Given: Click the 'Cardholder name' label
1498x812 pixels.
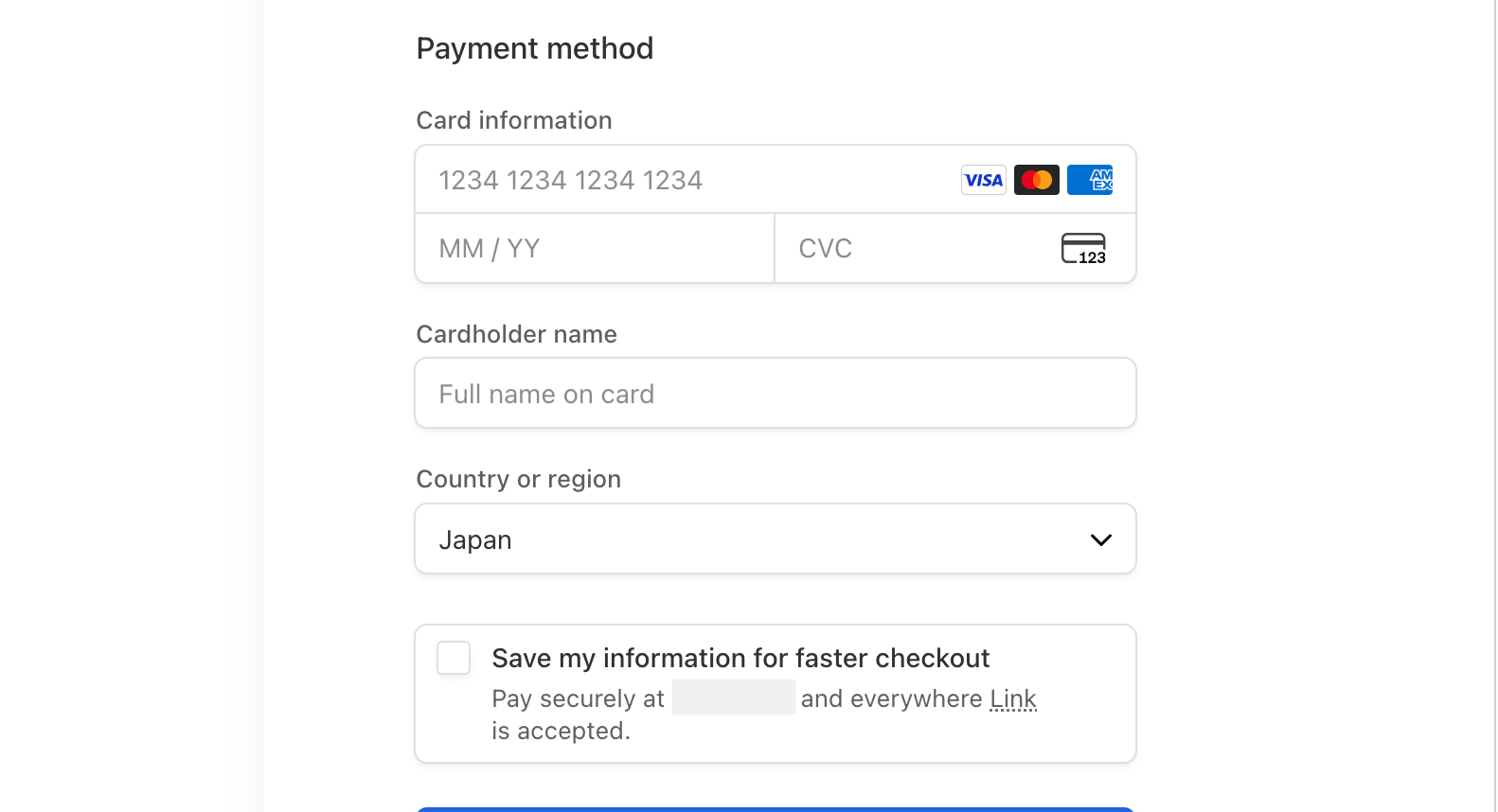Looking at the screenshot, I should [516, 334].
